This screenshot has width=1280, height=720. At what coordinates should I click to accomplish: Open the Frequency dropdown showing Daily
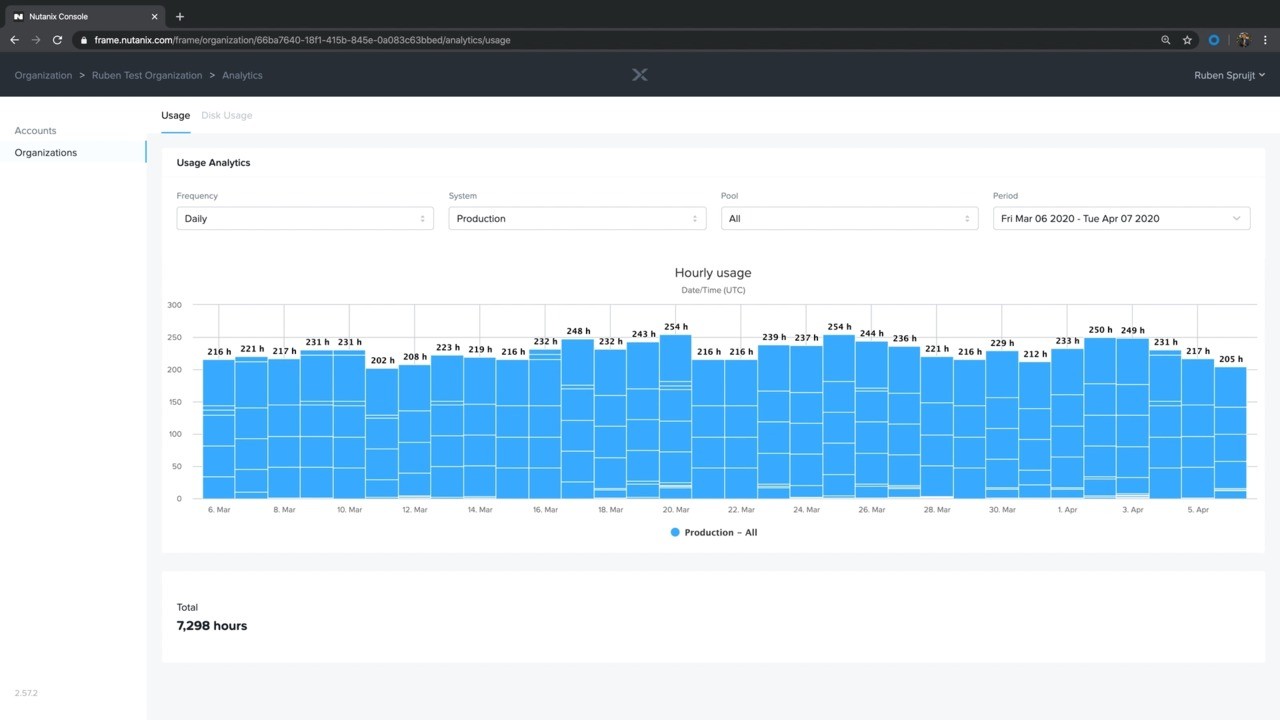tap(304, 218)
